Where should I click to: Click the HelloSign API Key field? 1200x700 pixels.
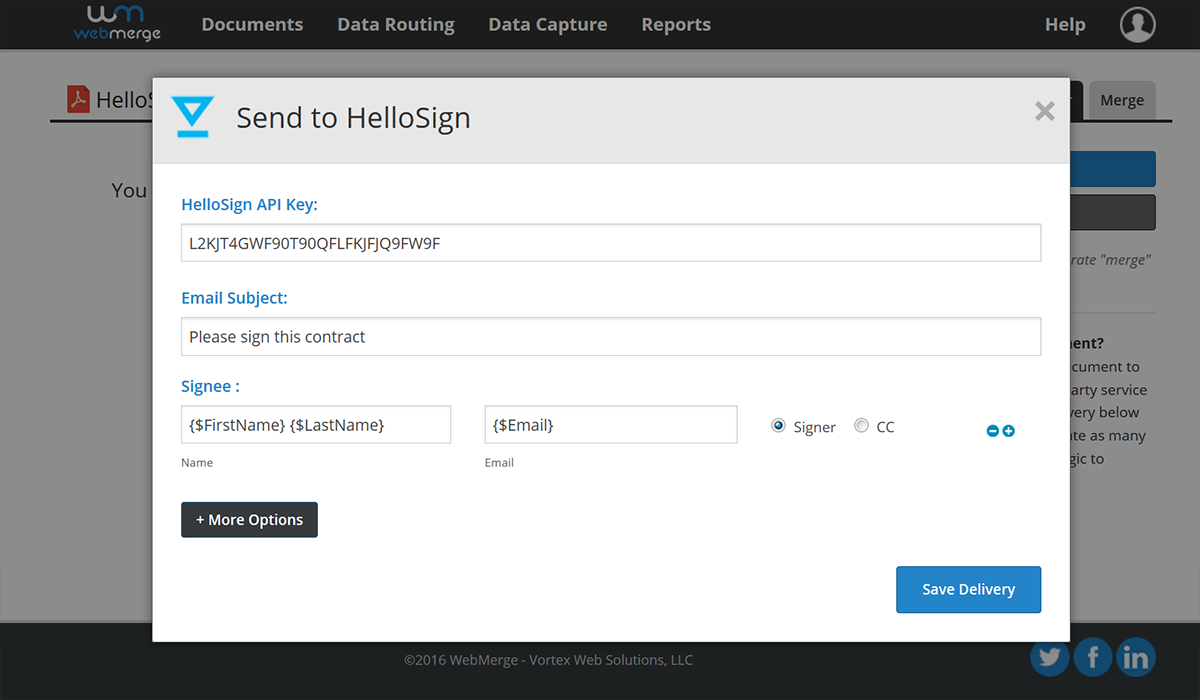tap(611, 243)
